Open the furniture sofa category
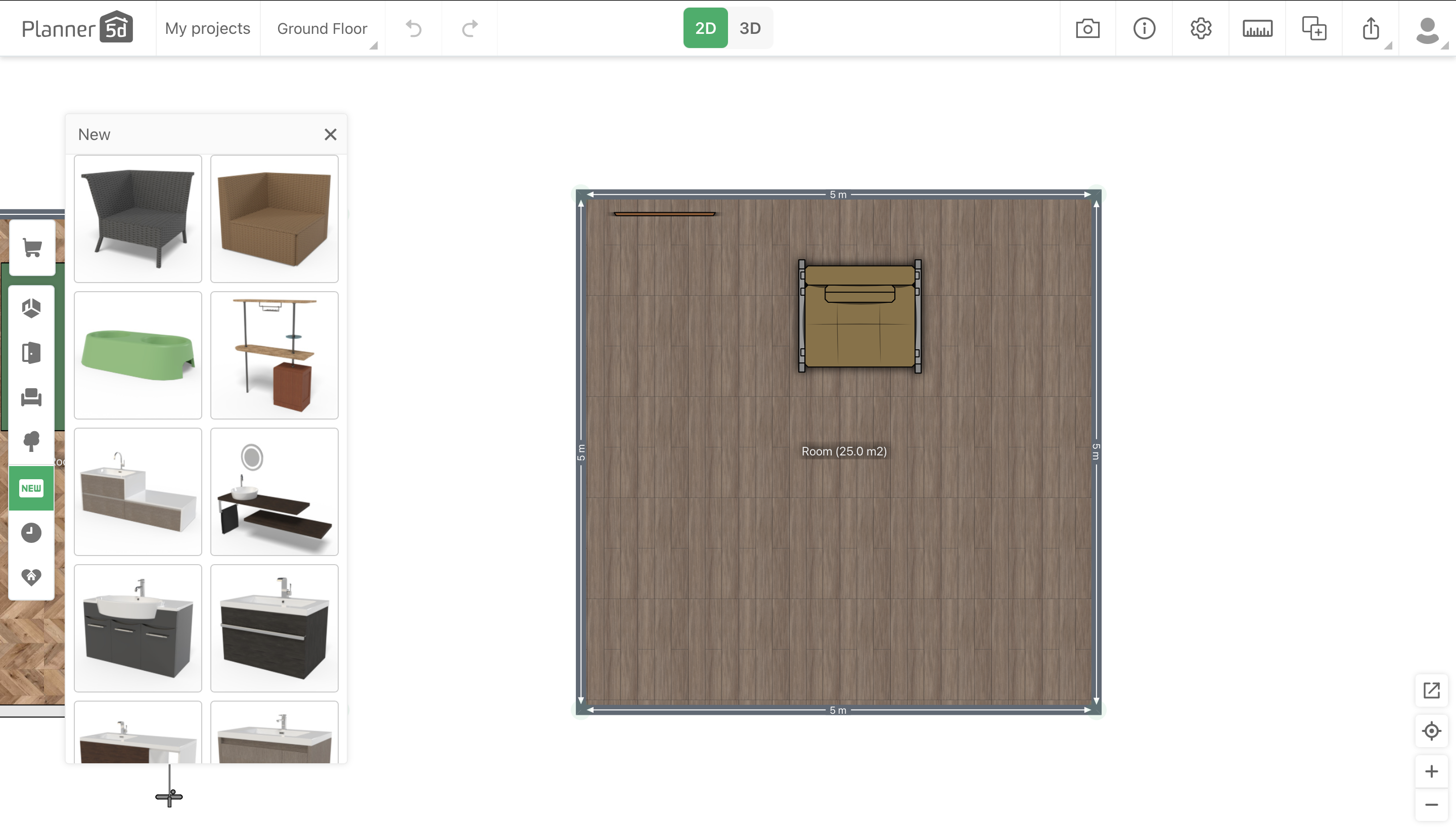The width and height of the screenshot is (1456, 829). click(x=31, y=397)
